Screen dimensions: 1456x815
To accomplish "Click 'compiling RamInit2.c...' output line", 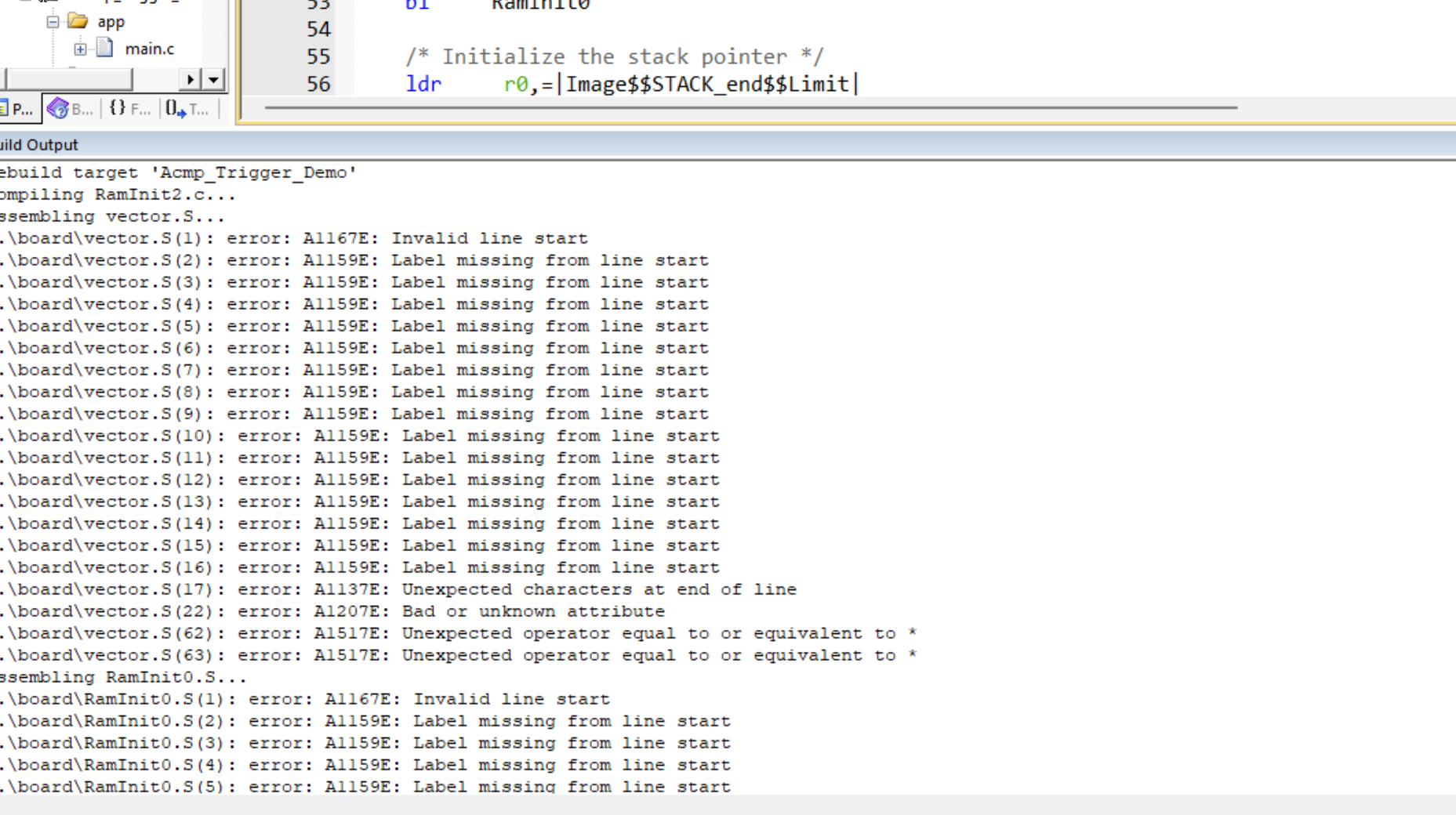I will pyautogui.click(x=118, y=194).
